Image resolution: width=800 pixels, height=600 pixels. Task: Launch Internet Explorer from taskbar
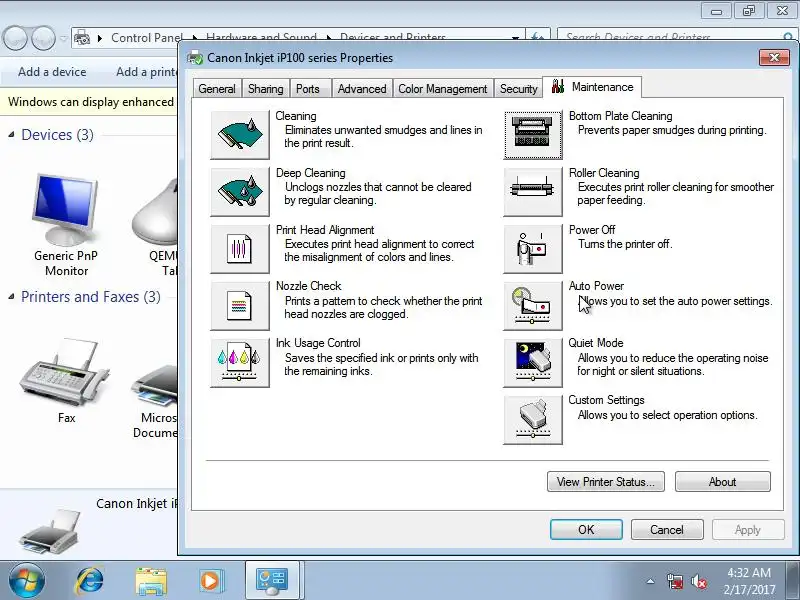pyautogui.click(x=90, y=581)
